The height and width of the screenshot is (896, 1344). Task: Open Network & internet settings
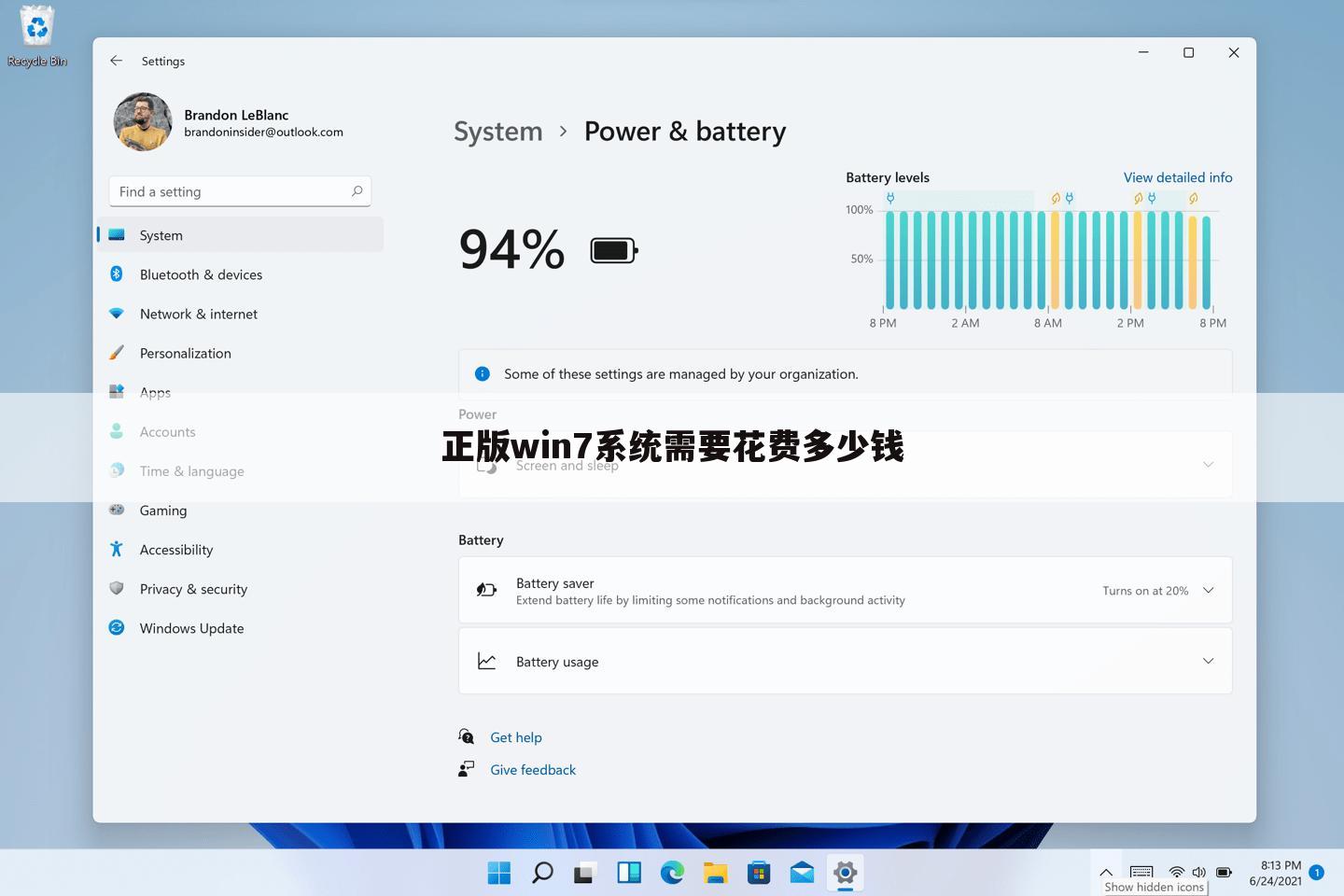[x=240, y=314]
